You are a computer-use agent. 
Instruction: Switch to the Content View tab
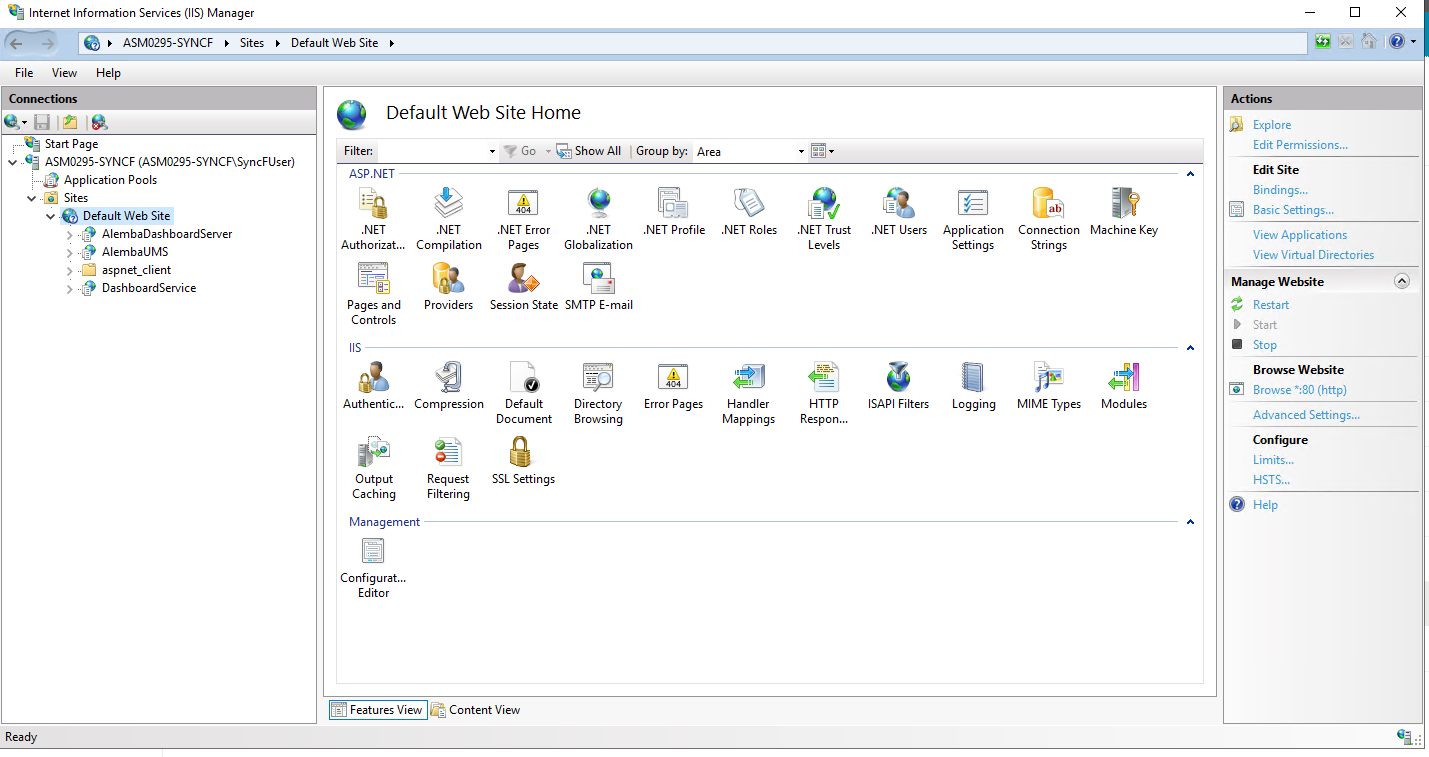476,710
